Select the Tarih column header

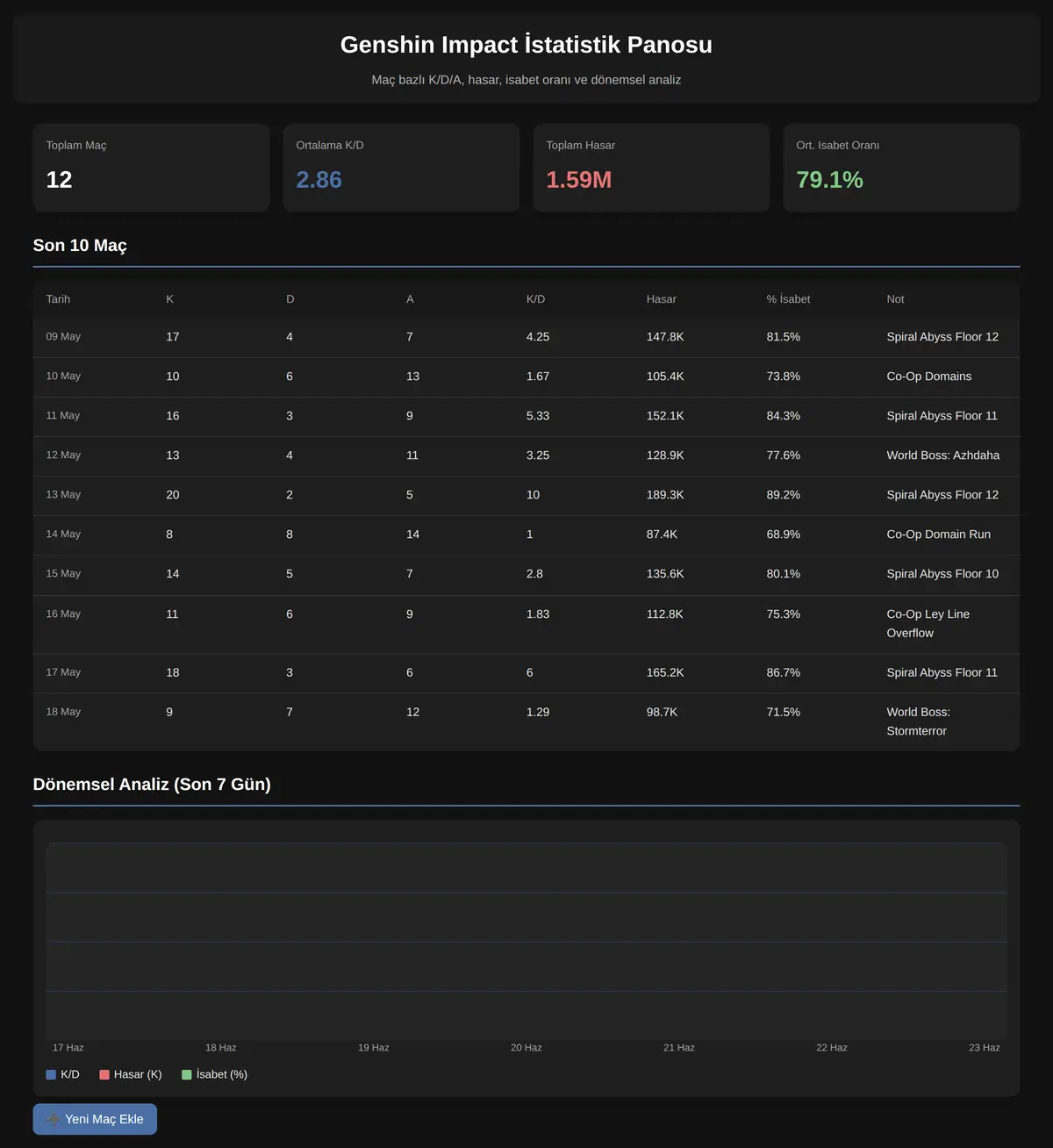pos(58,299)
